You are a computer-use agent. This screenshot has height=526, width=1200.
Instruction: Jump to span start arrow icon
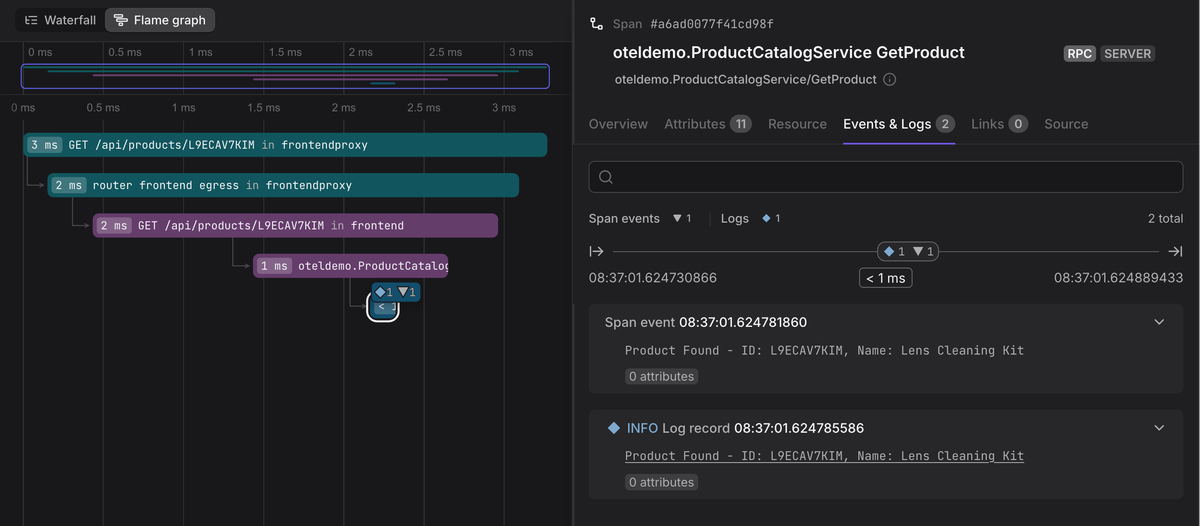pyautogui.click(x=597, y=252)
